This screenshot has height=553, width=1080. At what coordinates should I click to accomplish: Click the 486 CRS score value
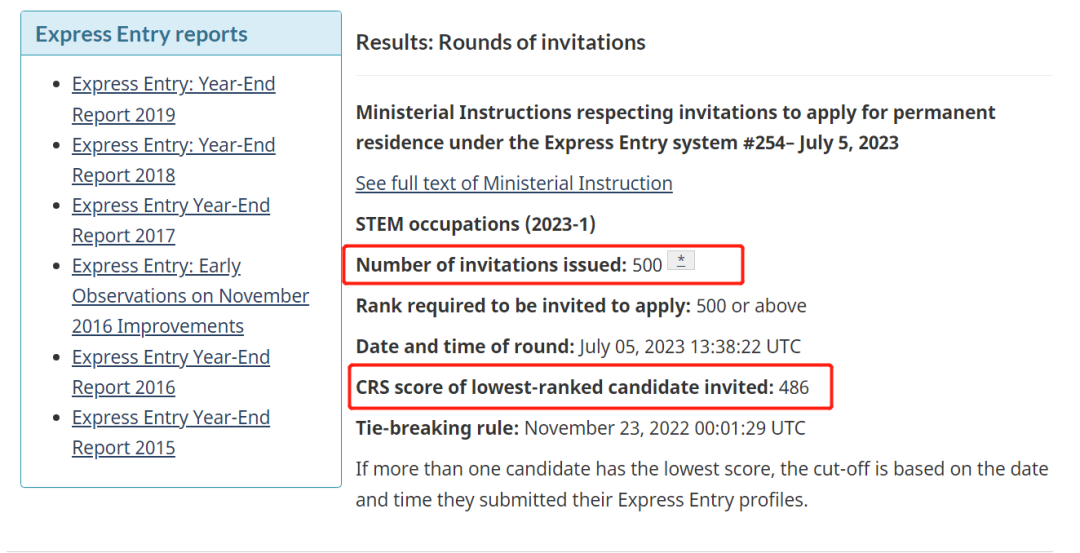794,387
